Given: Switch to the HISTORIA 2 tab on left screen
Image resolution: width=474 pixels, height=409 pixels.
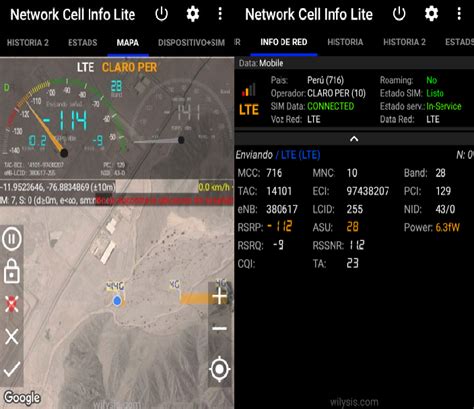Looking at the screenshot, I should (28, 43).
